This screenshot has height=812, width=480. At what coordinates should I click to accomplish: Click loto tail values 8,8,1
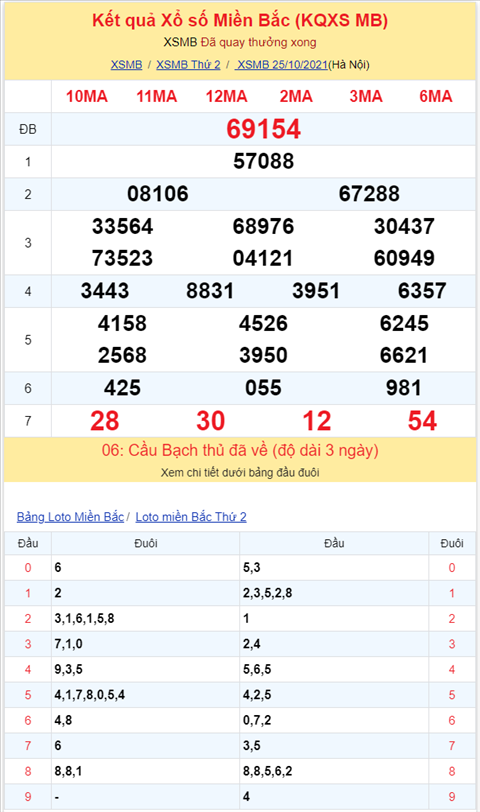[68, 771]
